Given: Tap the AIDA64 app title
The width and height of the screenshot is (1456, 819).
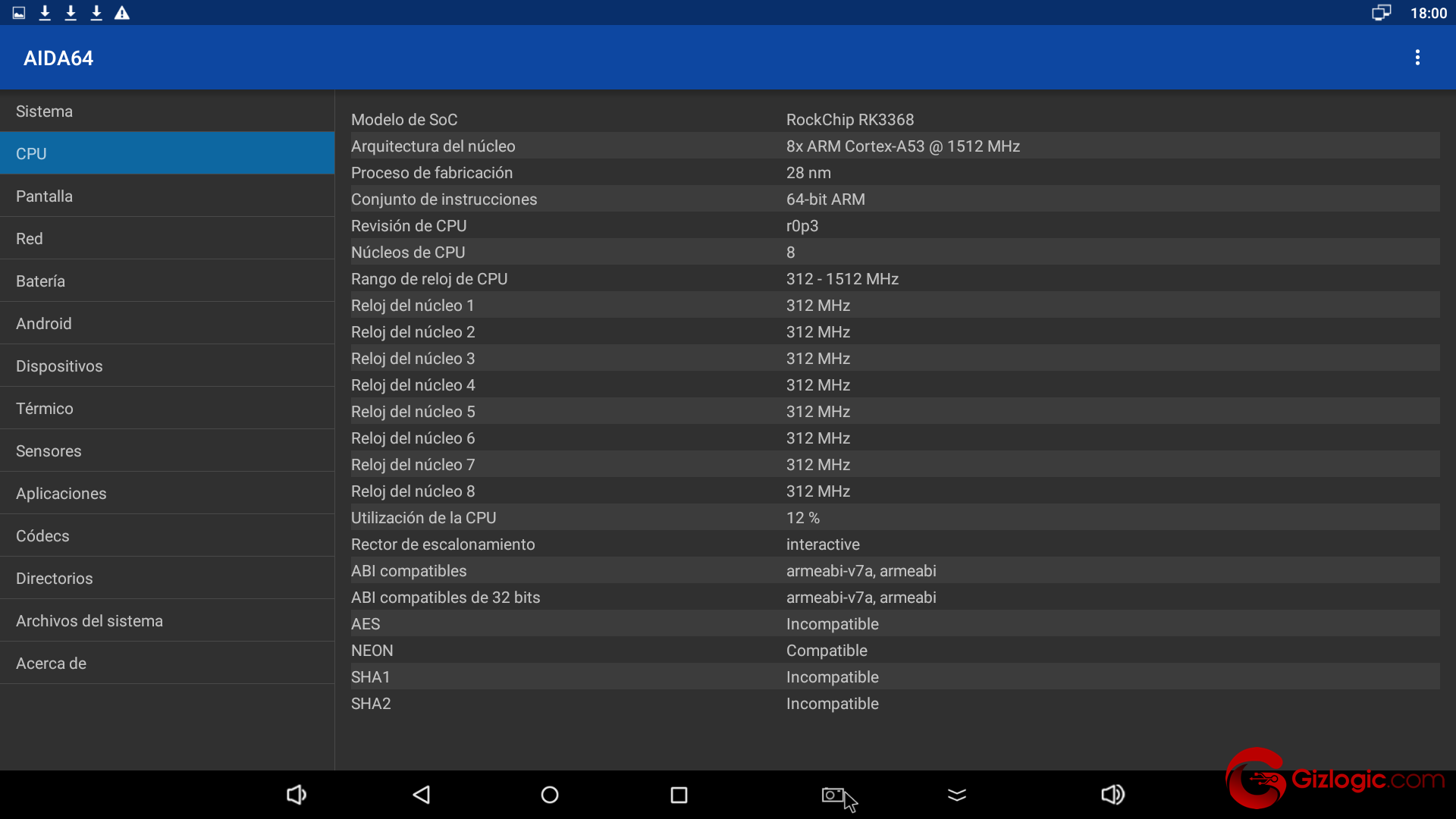Looking at the screenshot, I should coord(58,58).
